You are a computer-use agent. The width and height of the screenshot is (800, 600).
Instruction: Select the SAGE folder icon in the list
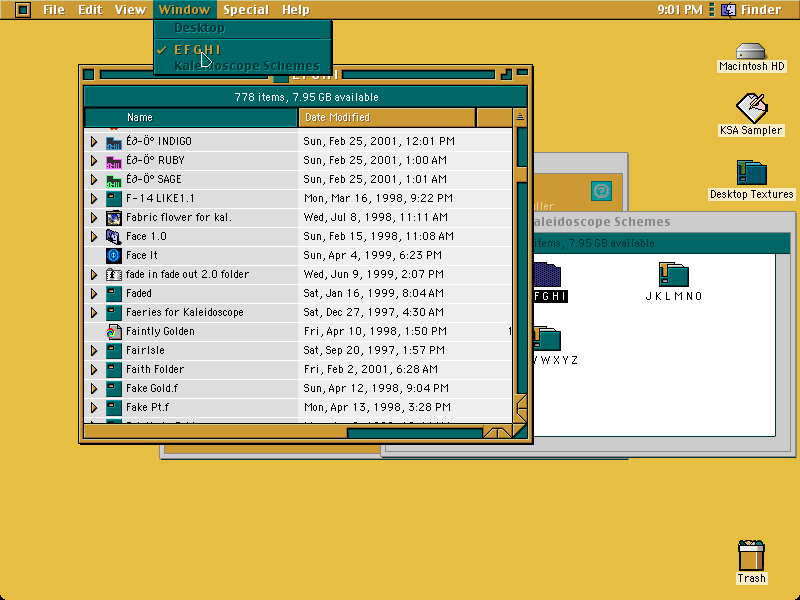coord(113,180)
